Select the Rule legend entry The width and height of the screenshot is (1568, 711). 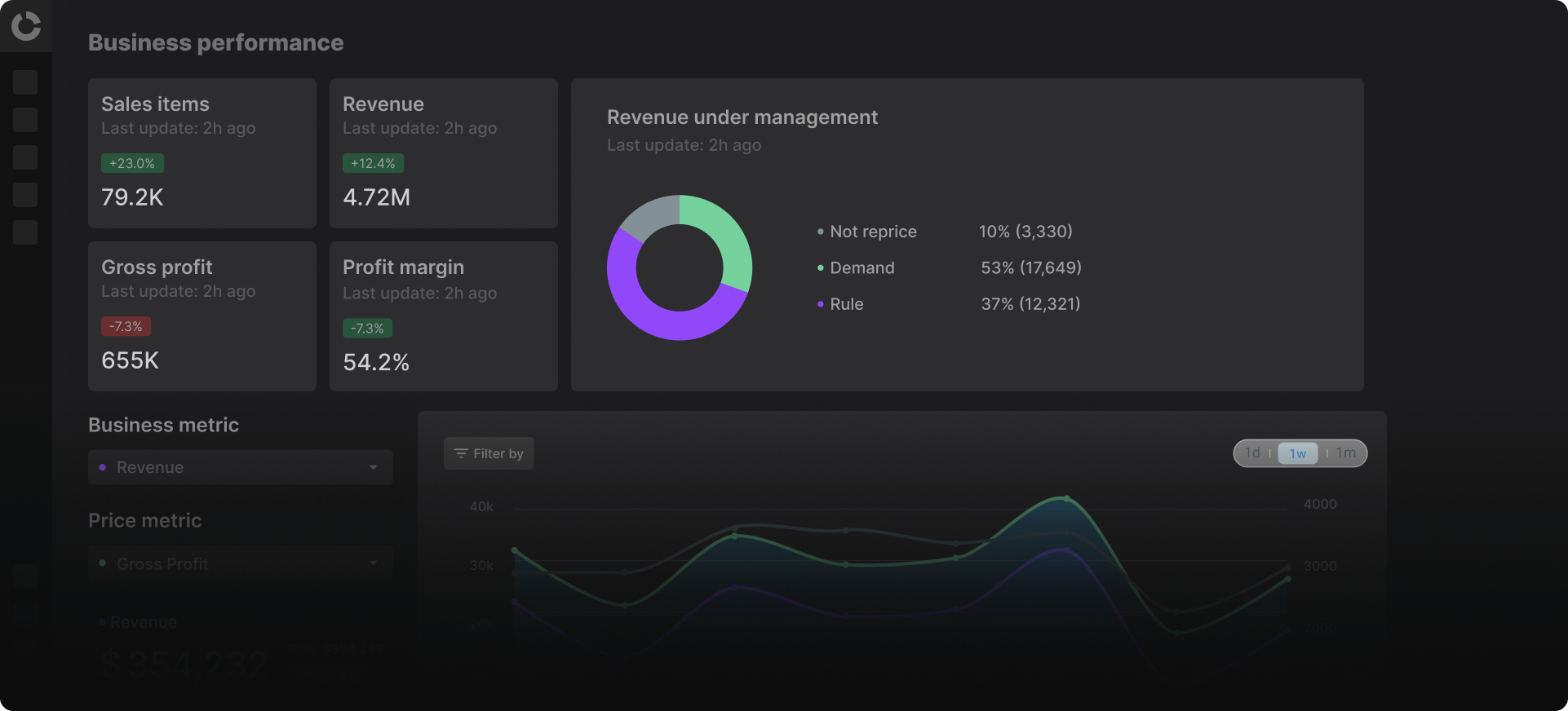840,304
